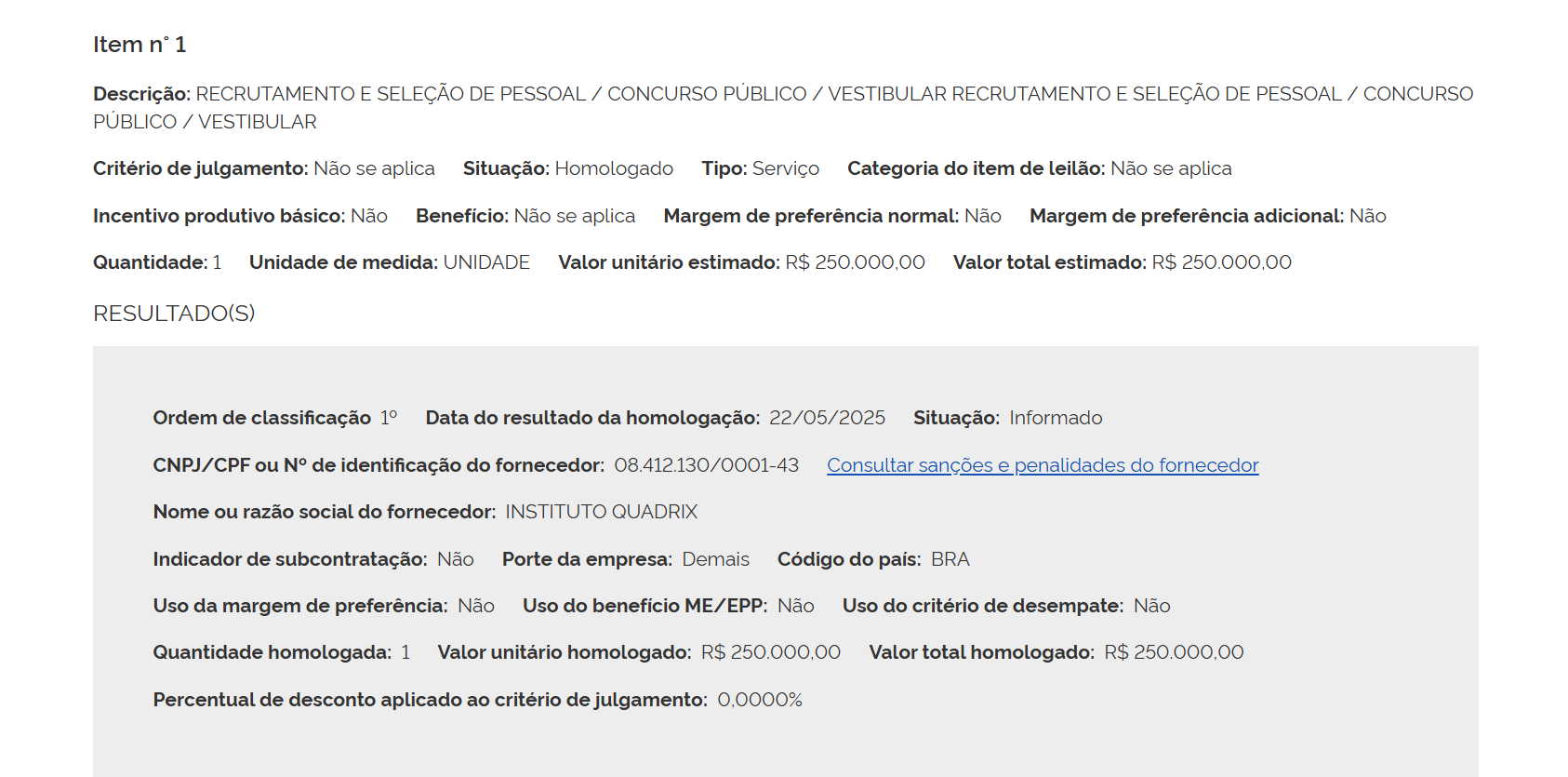
Task: Select the supplier name 'INSTITUTO QUADRIX'
Action: (x=601, y=512)
